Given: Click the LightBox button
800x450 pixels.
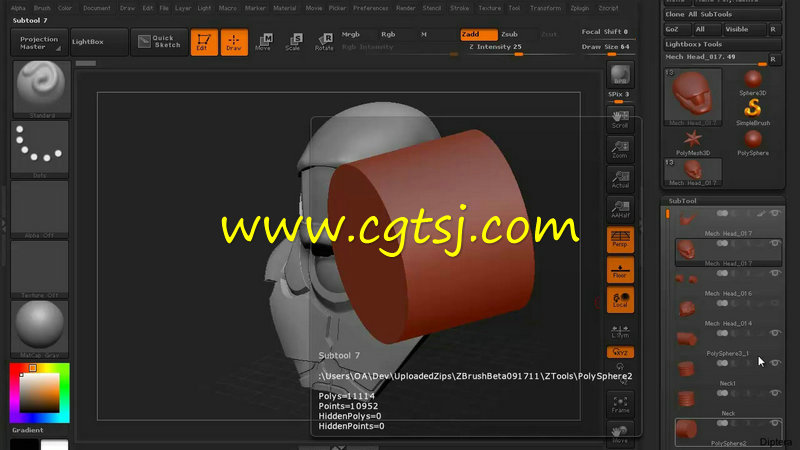Looking at the screenshot, I should click(x=98, y=42).
